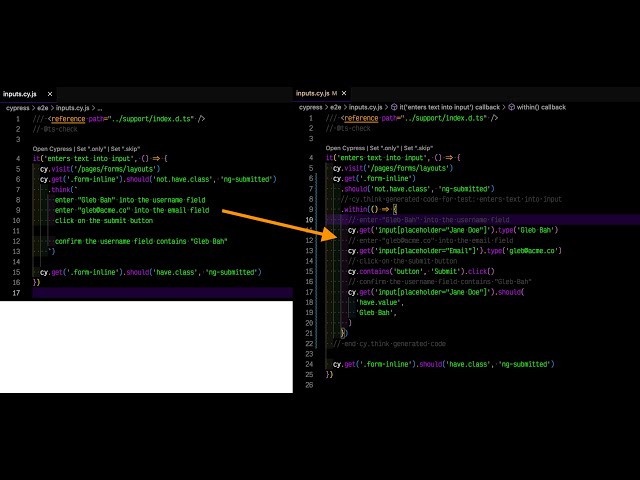Click cy.visit('/pages/forms/layouts') in the right editor
This screenshot has height=480, width=640.
click(393, 168)
